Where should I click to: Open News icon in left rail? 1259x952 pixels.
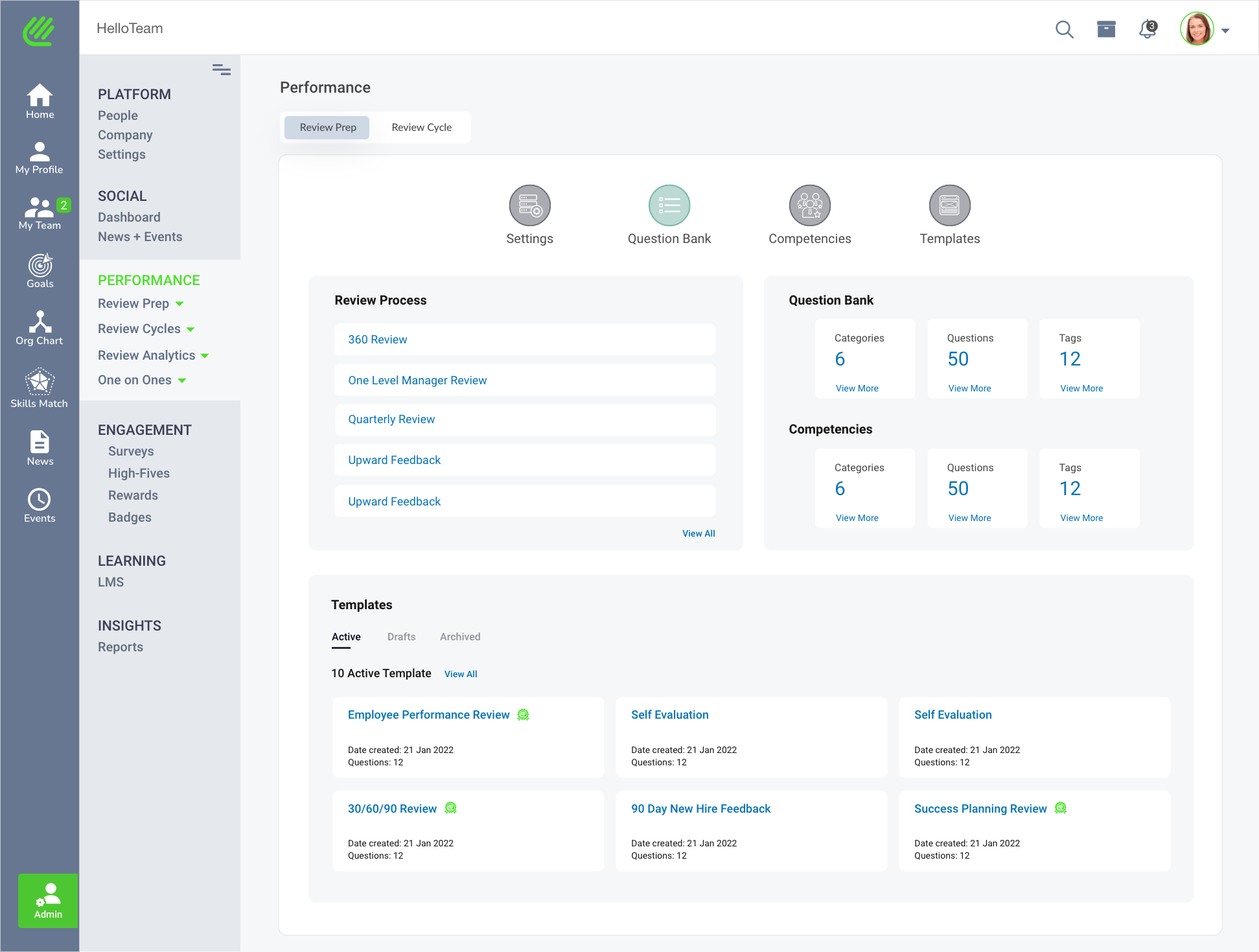[x=40, y=448]
